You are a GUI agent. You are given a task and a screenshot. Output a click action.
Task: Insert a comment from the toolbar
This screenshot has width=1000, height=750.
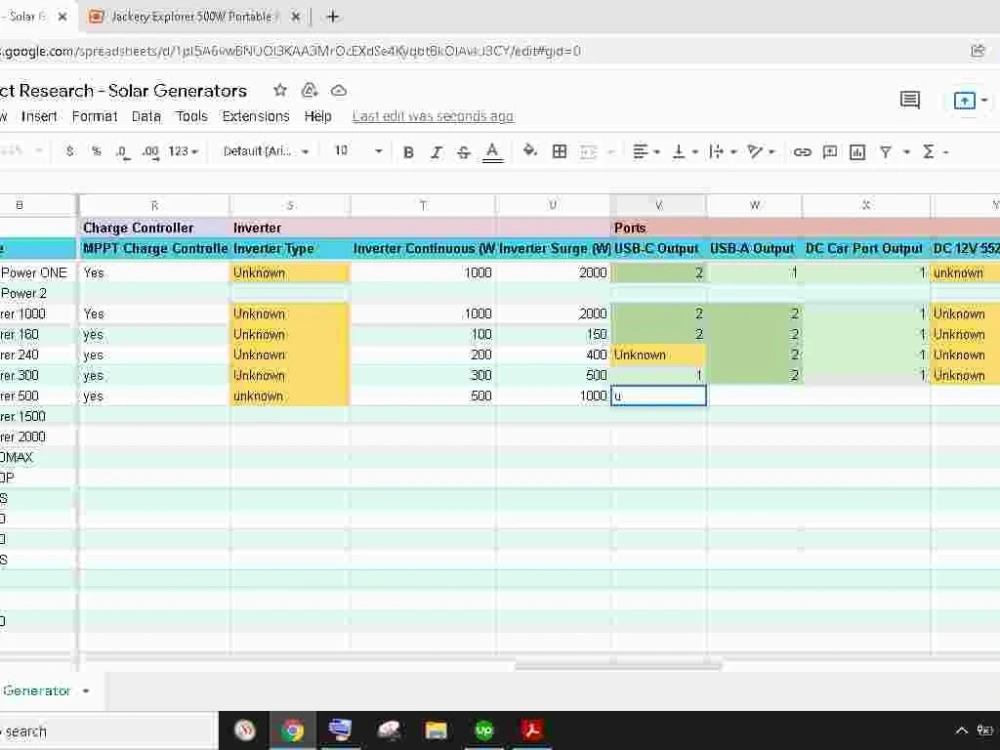(x=830, y=152)
